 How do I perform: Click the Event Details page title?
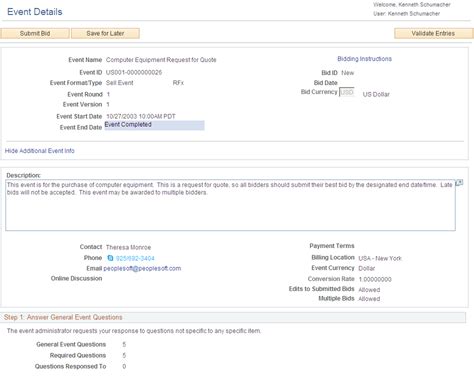click(x=35, y=12)
